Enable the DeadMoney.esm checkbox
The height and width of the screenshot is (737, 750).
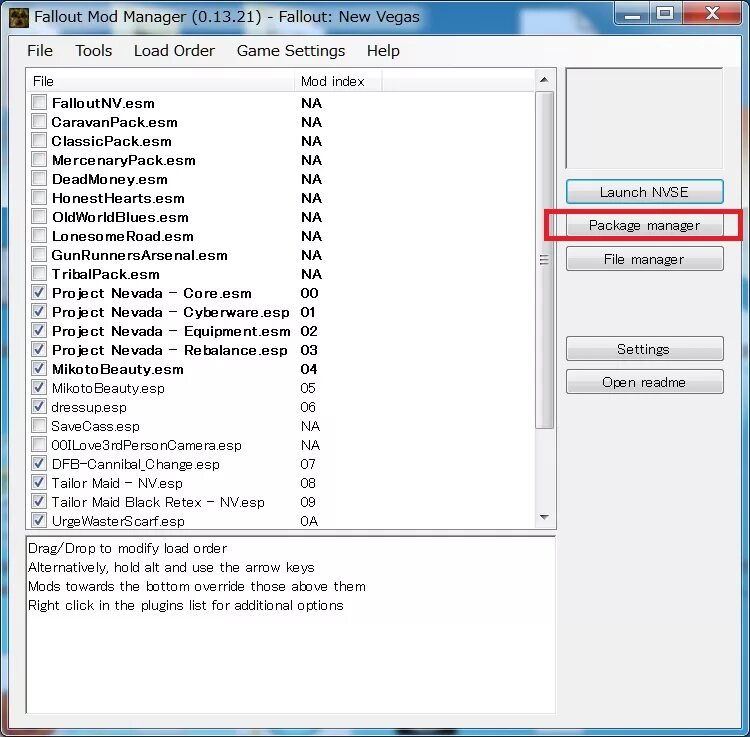[39, 178]
